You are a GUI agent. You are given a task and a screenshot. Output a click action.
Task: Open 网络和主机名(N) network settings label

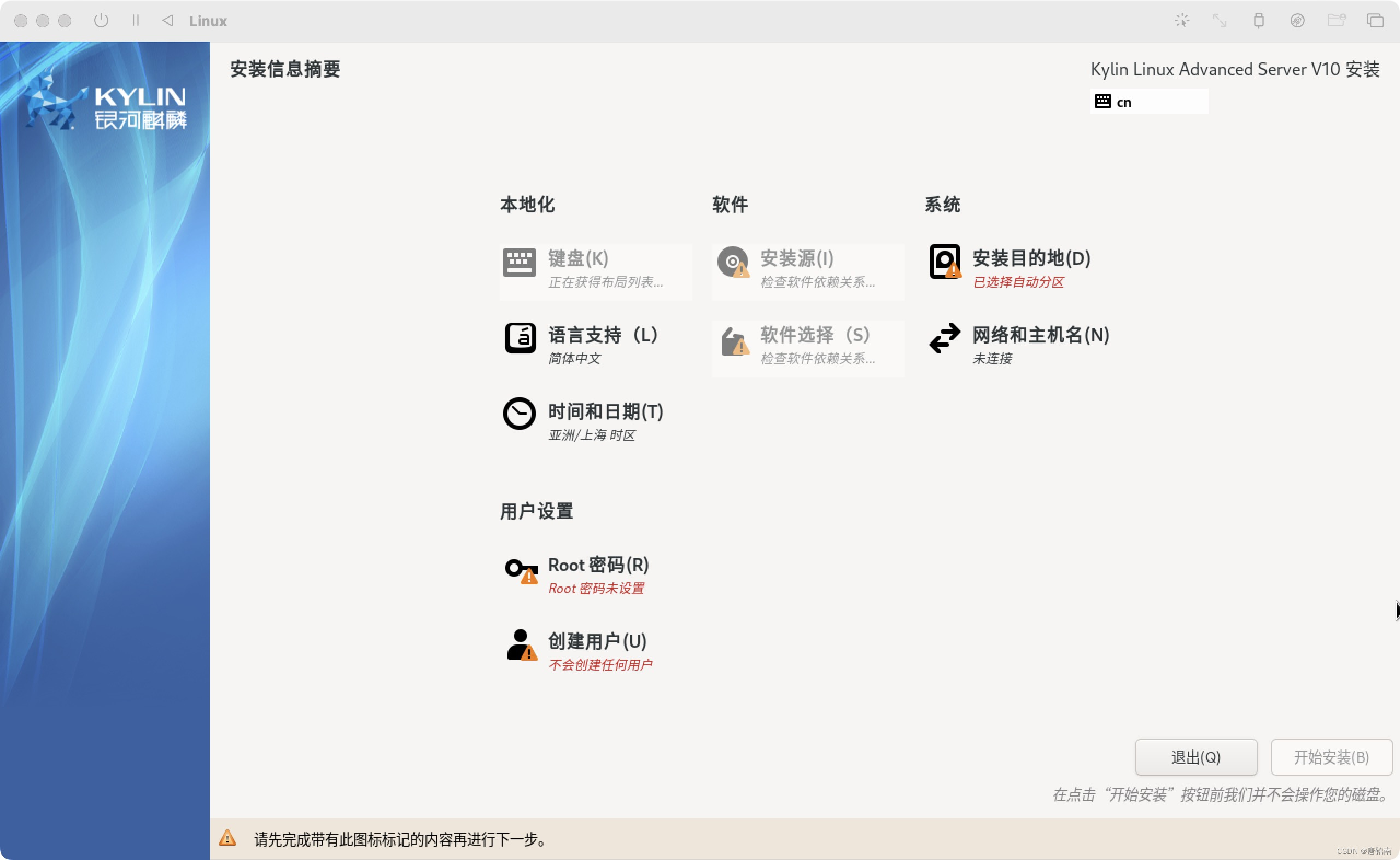(x=1040, y=335)
